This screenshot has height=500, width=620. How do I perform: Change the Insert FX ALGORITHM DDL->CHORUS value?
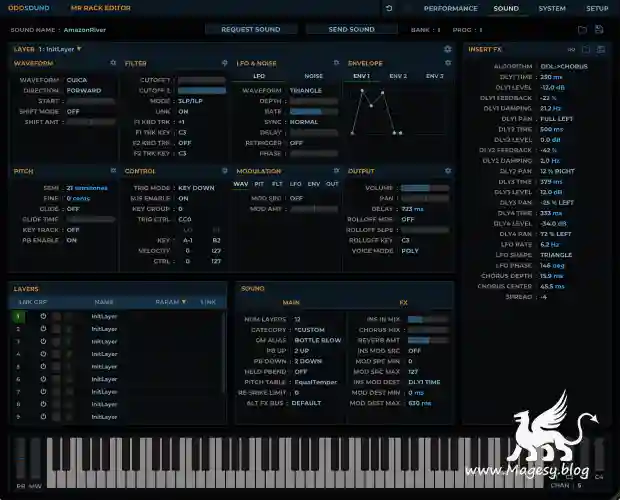pos(564,66)
